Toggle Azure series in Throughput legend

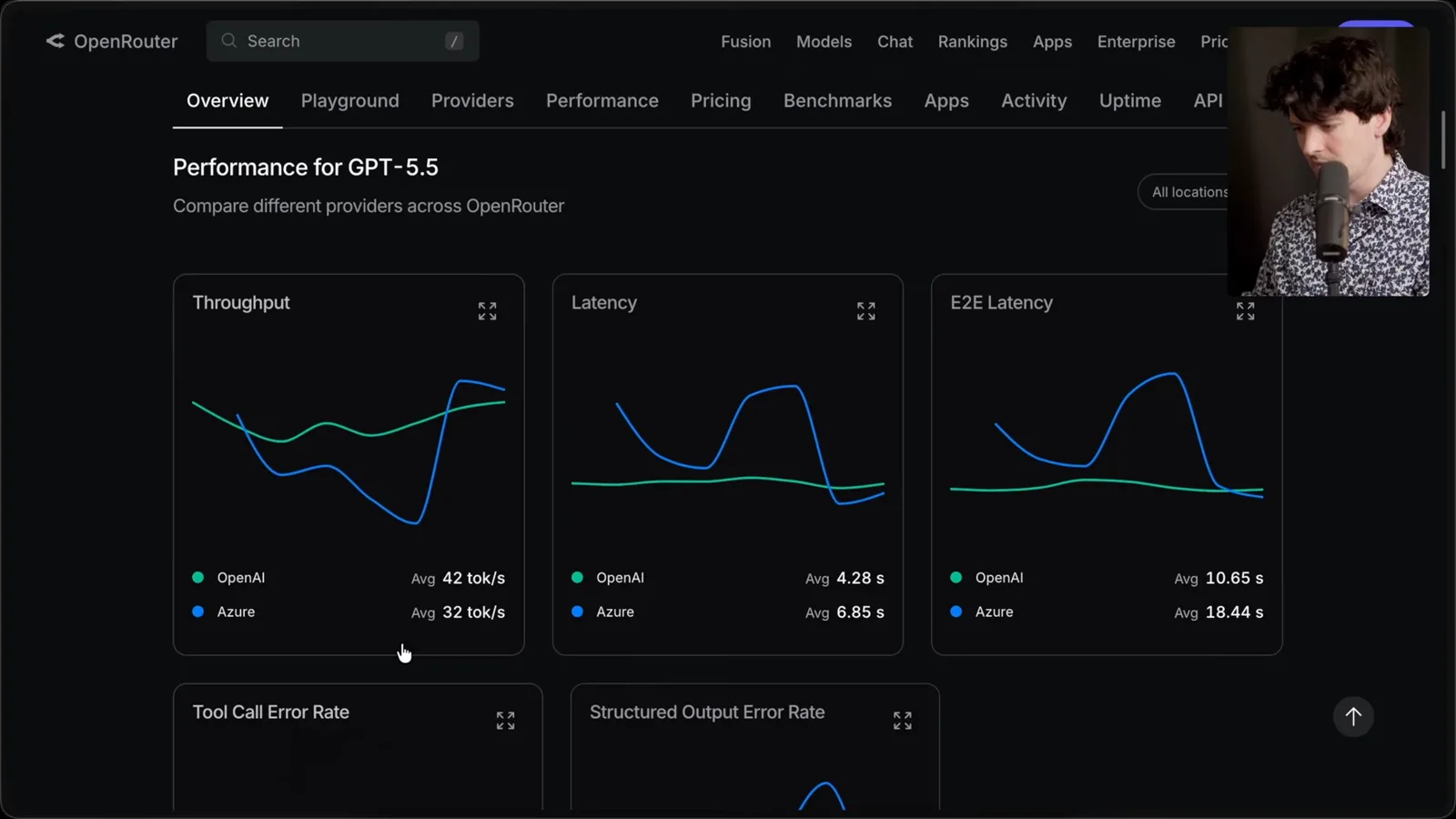pyautogui.click(x=224, y=612)
